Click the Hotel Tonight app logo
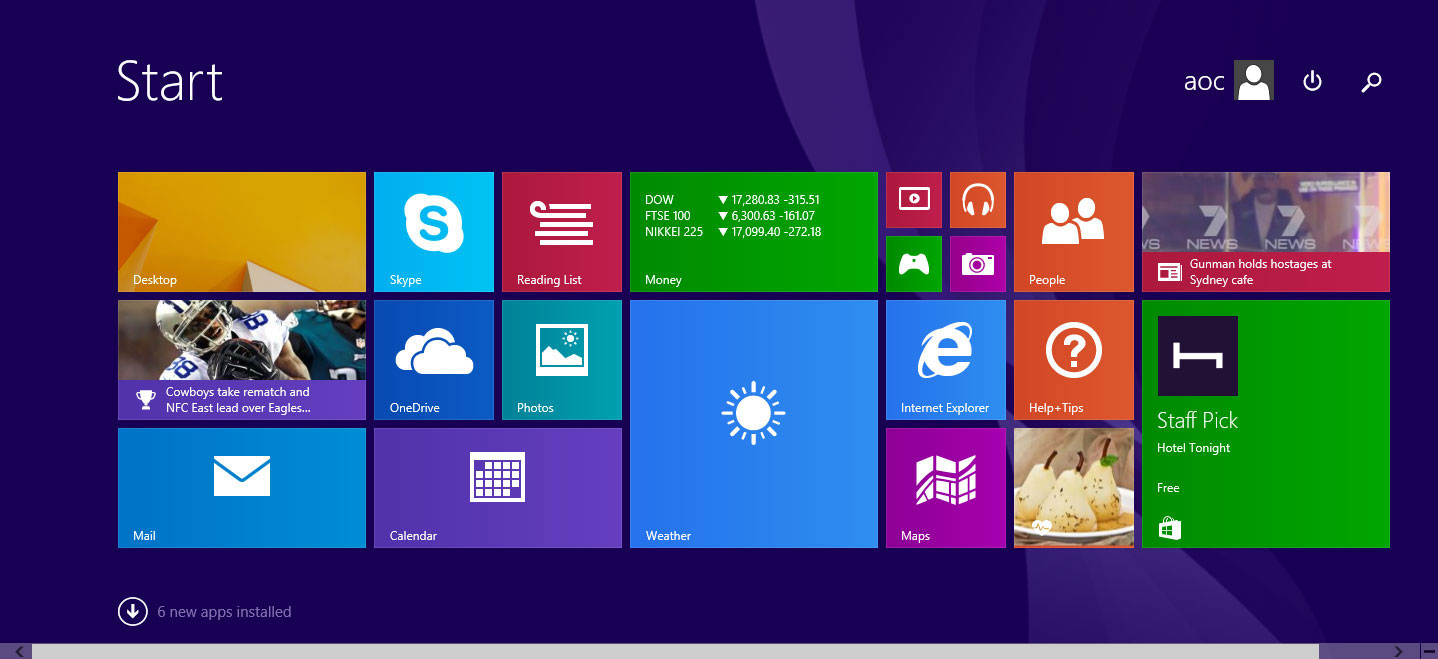This screenshot has width=1438, height=659. click(x=1198, y=356)
